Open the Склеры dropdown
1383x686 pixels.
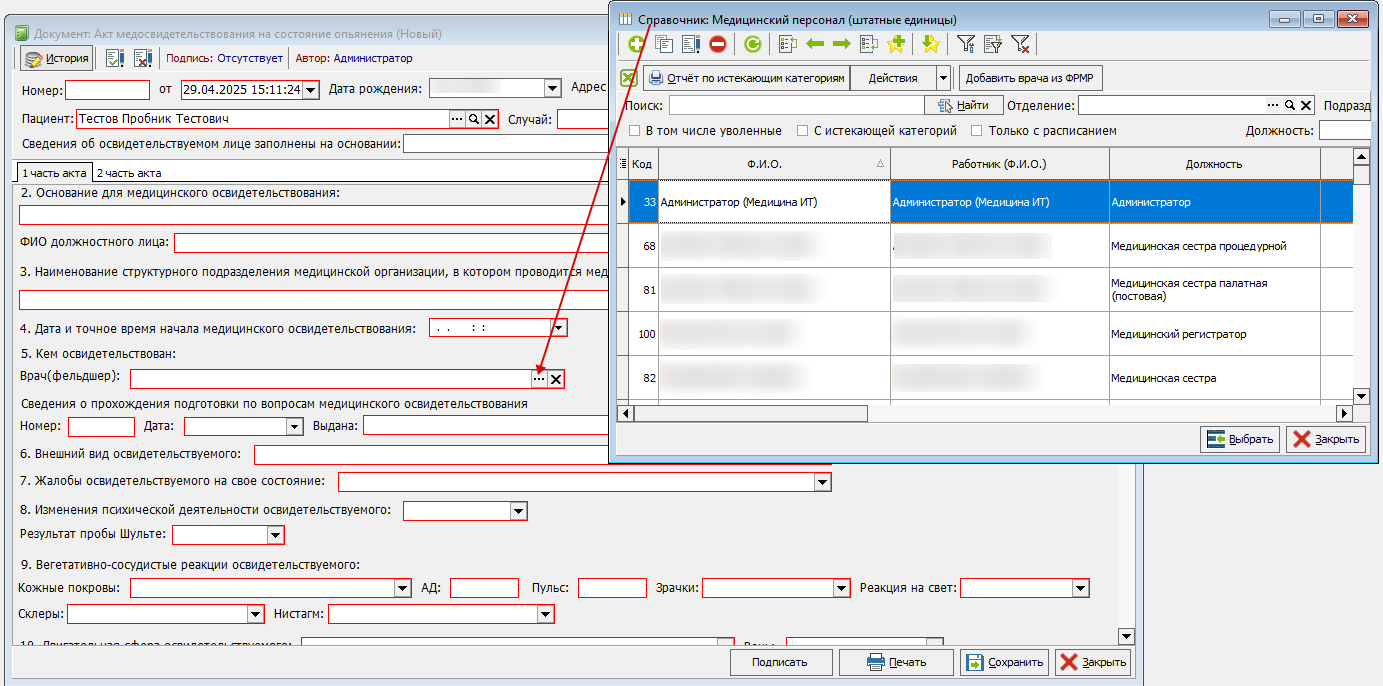(255, 614)
